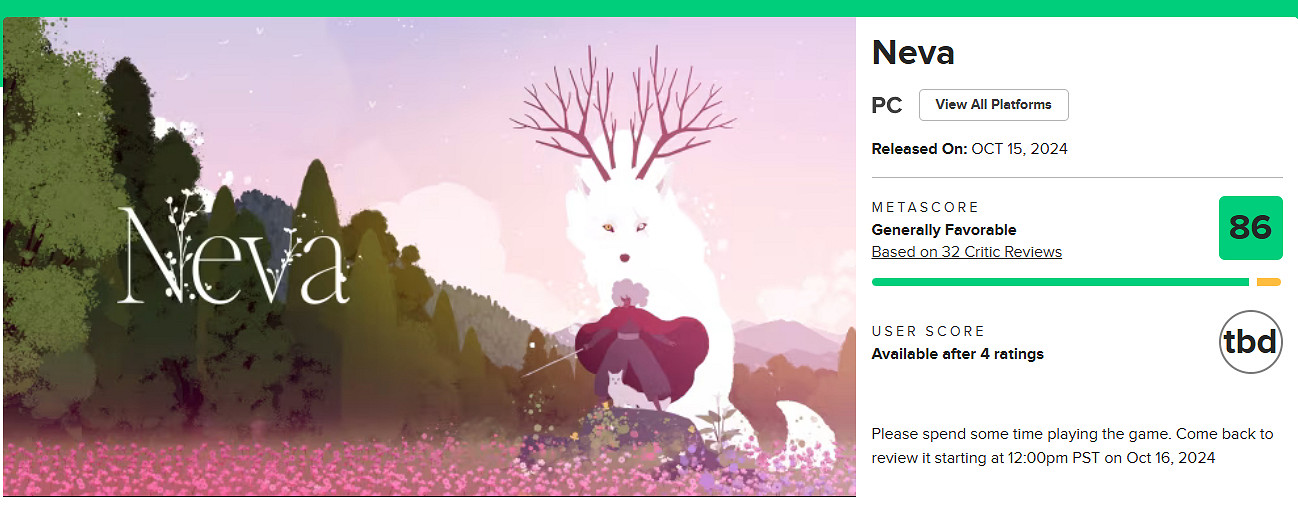The width and height of the screenshot is (1298, 507).
Task: Click the PC platform label
Action: coord(887,105)
